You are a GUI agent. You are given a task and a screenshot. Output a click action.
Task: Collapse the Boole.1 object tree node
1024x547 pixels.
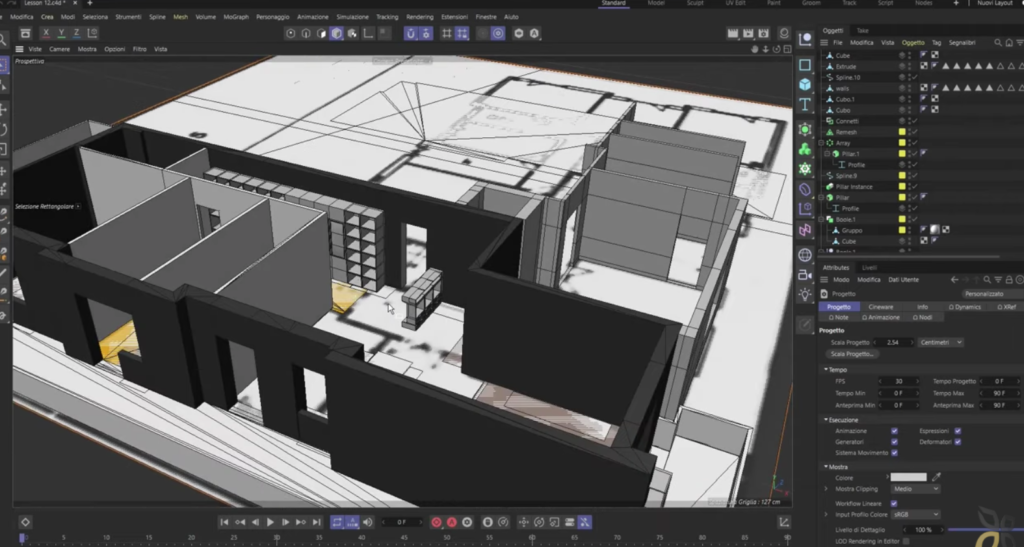[x=822, y=219]
